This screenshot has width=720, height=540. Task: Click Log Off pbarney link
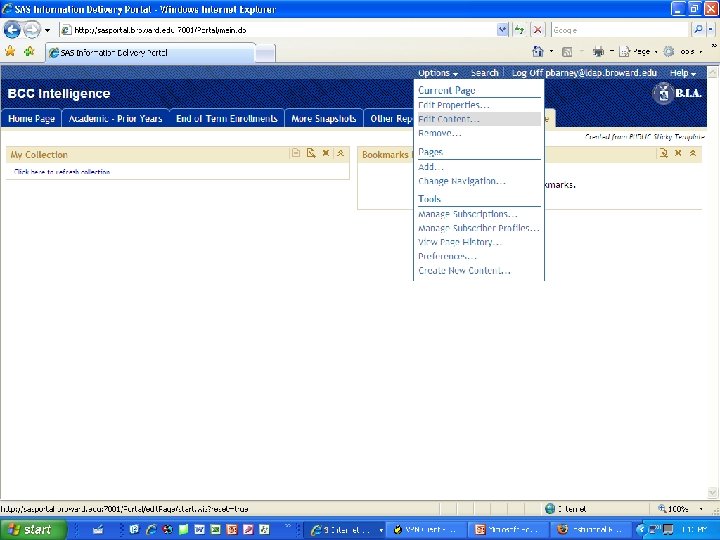pyautogui.click(x=584, y=73)
